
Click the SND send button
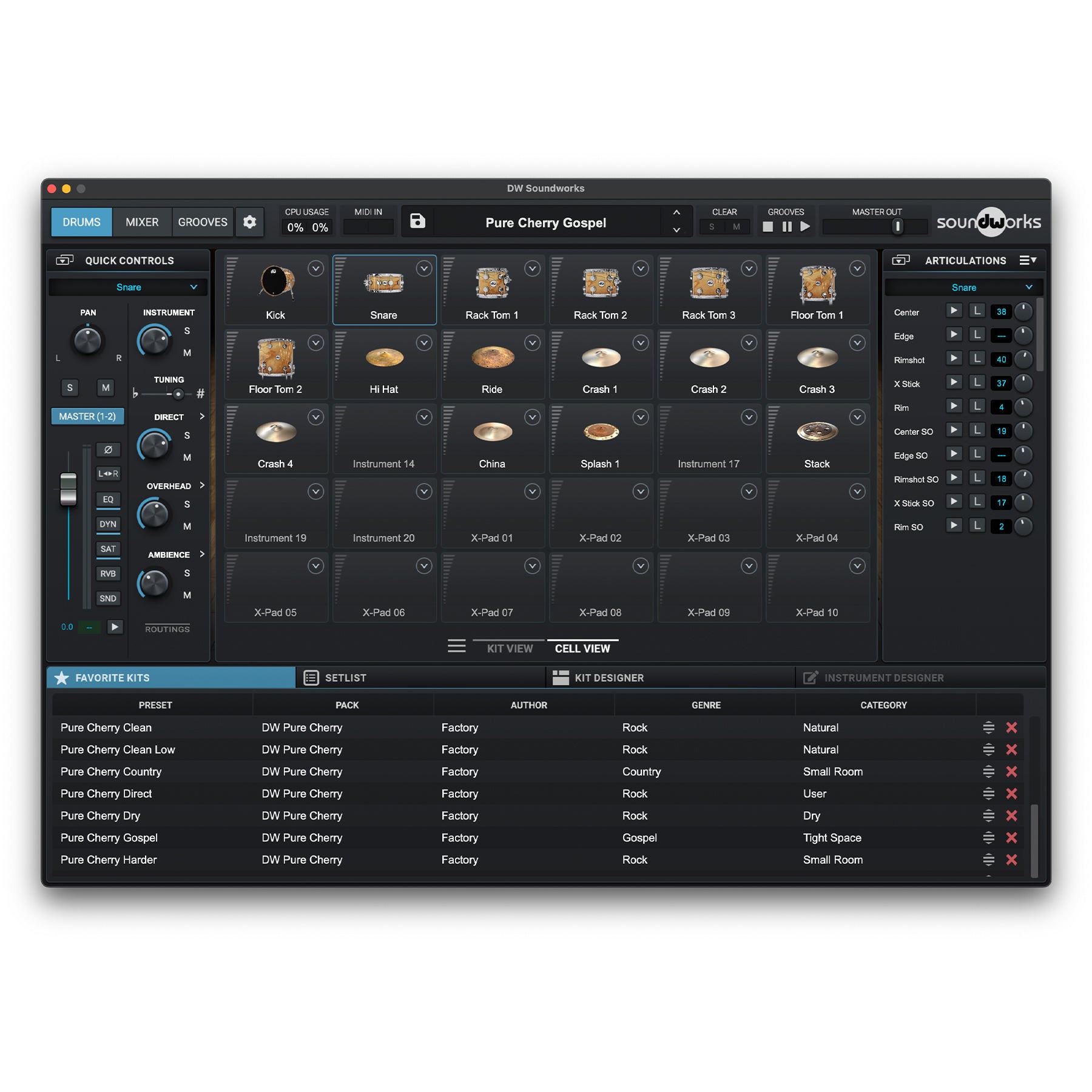(x=108, y=599)
